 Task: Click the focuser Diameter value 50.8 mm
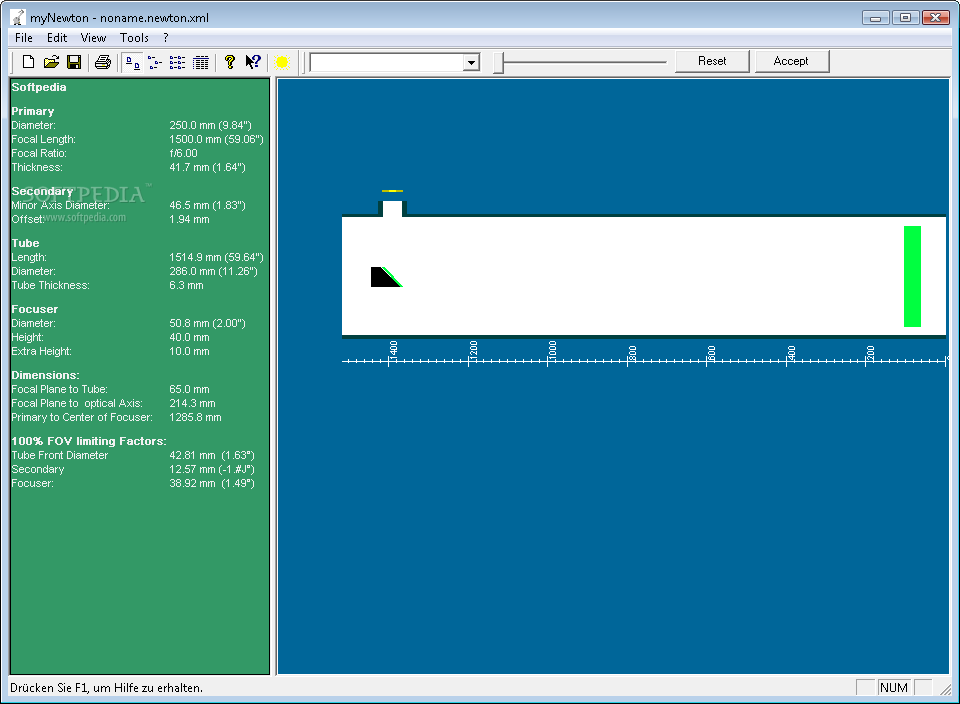tap(207, 324)
